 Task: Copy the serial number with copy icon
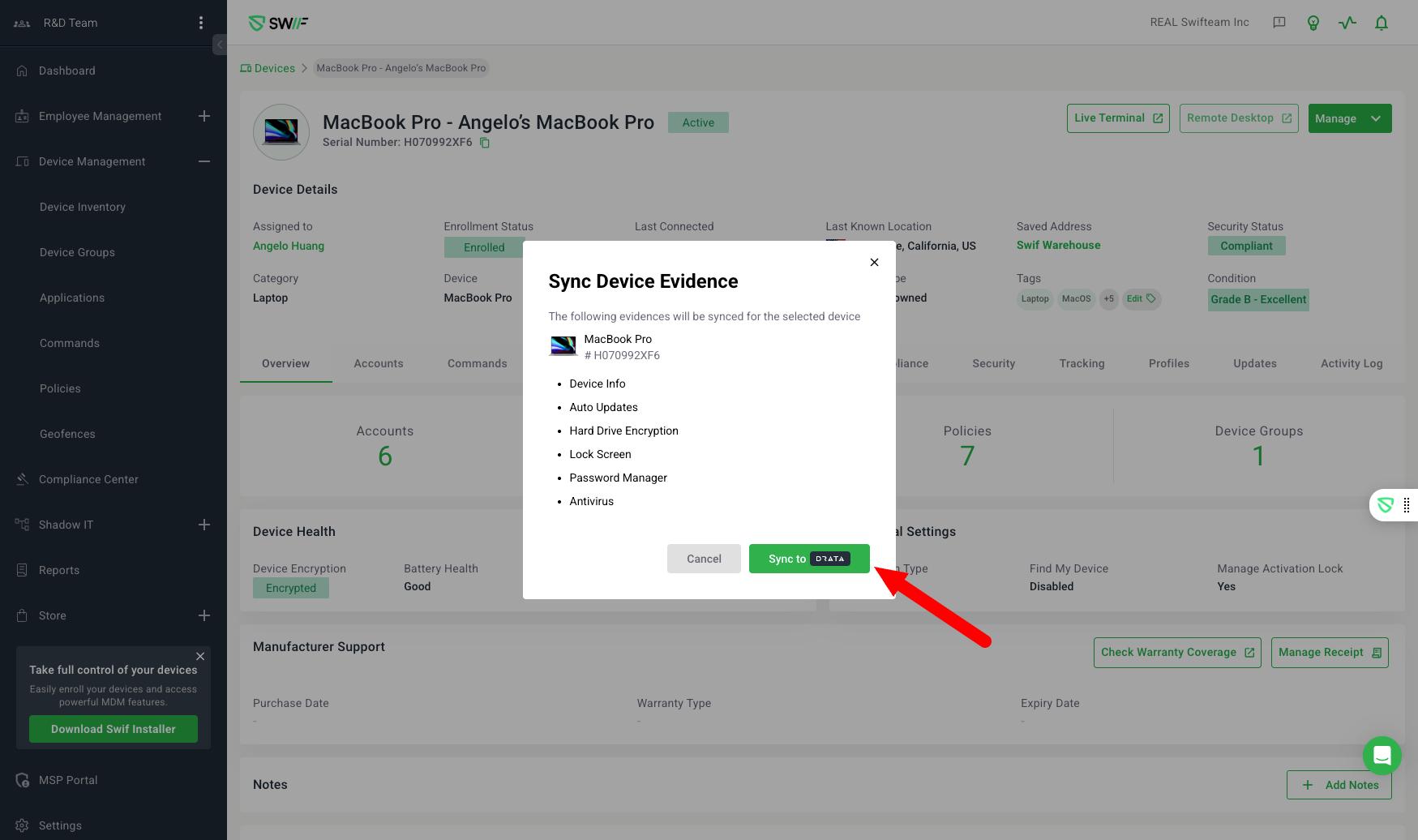[x=485, y=143]
